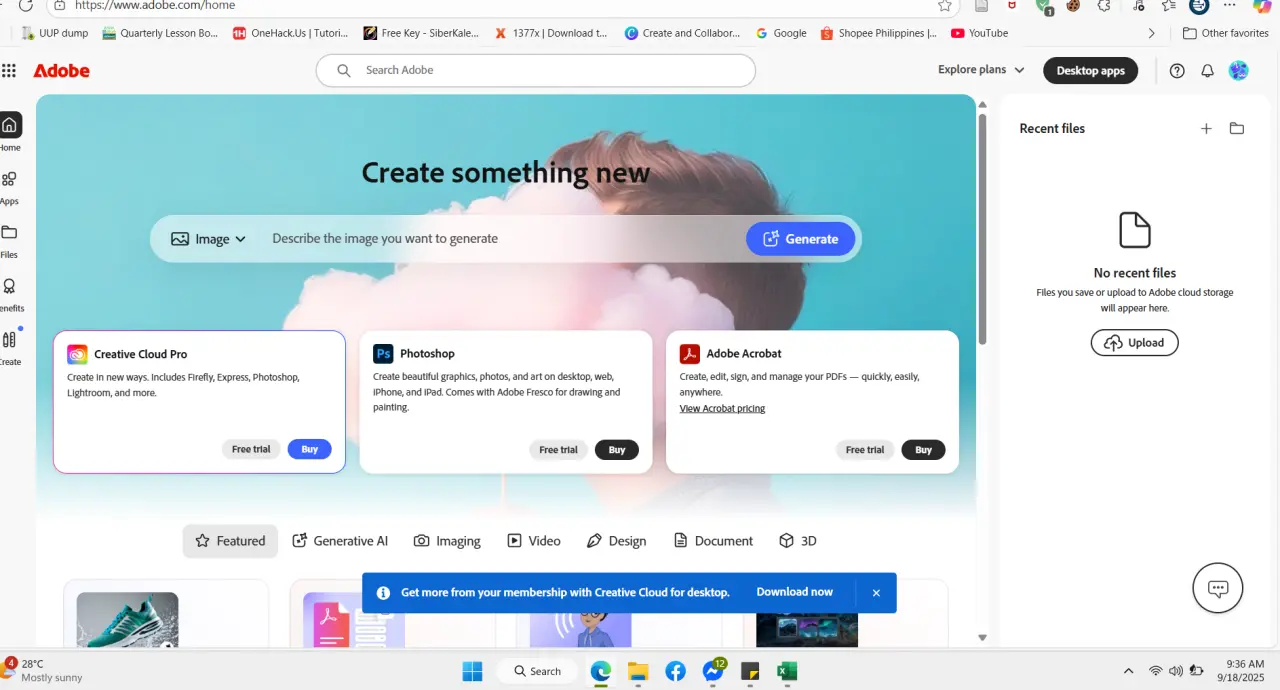
Task: Expand the Image type dropdown
Action: coord(209,239)
